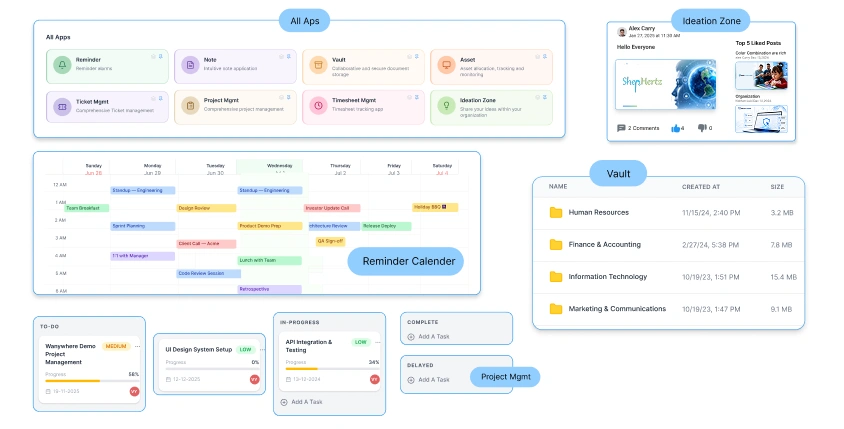Open the Color Combination liked post thumbnail
This screenshot has height=429, width=844.
pos(761,75)
